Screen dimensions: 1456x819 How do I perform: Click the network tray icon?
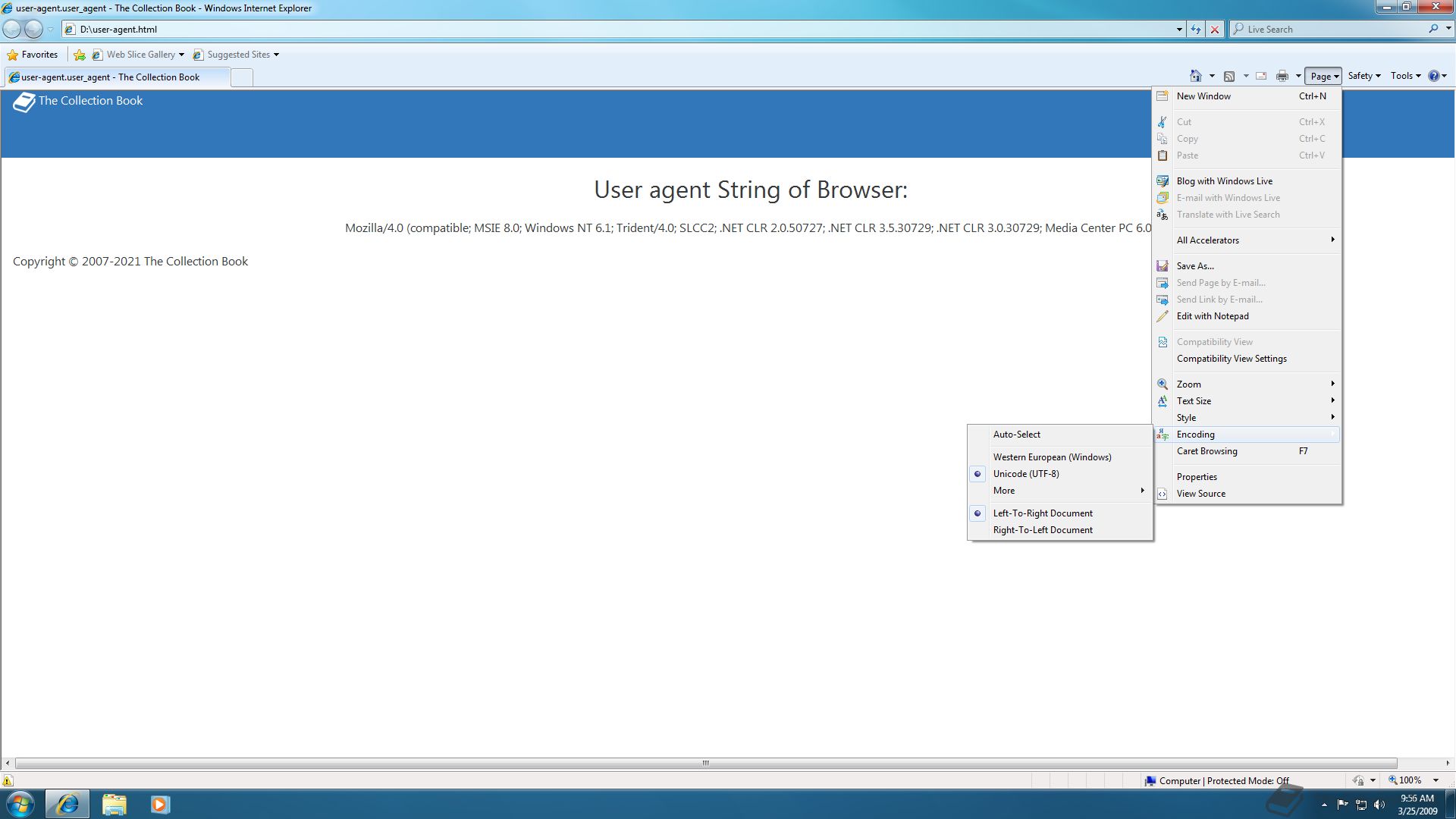click(x=1361, y=805)
